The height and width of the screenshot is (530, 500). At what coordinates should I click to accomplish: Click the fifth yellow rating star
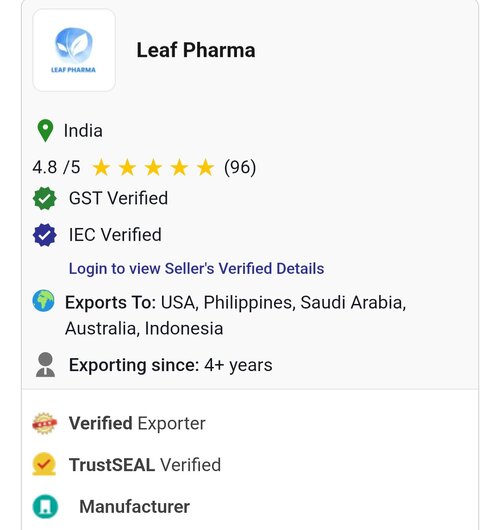tap(205, 167)
